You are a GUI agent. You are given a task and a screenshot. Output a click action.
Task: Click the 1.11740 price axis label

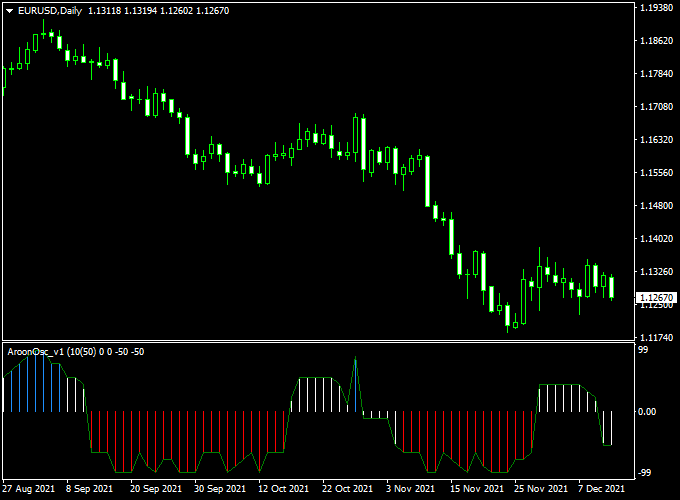pyautogui.click(x=656, y=338)
